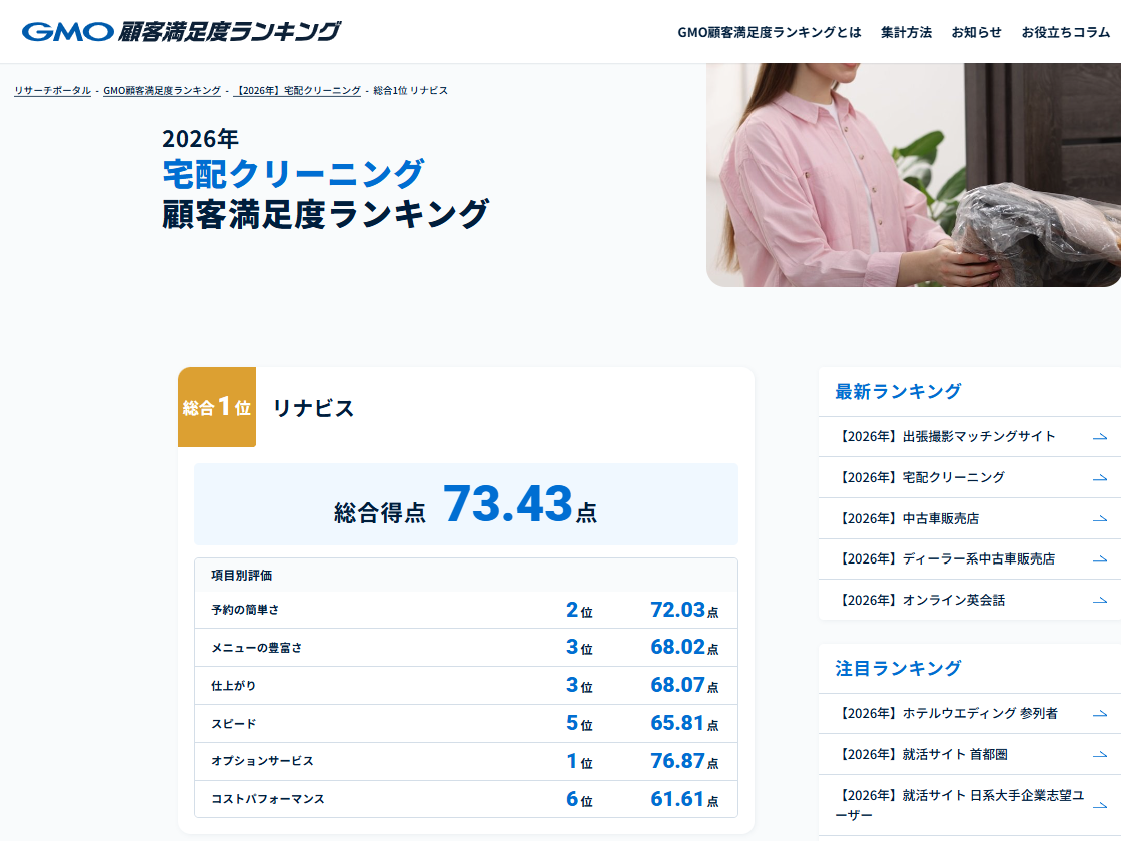The image size is (1121, 841).
Task: Click the arrow icon beside 中古車販売店
Action: [x=1100, y=518]
